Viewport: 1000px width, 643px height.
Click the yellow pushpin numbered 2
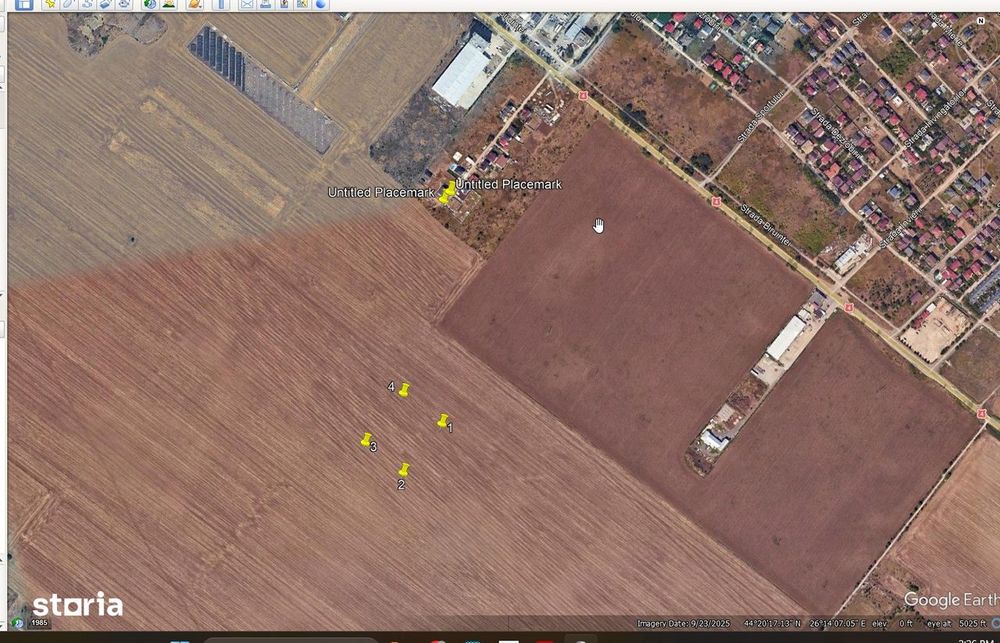point(403,470)
